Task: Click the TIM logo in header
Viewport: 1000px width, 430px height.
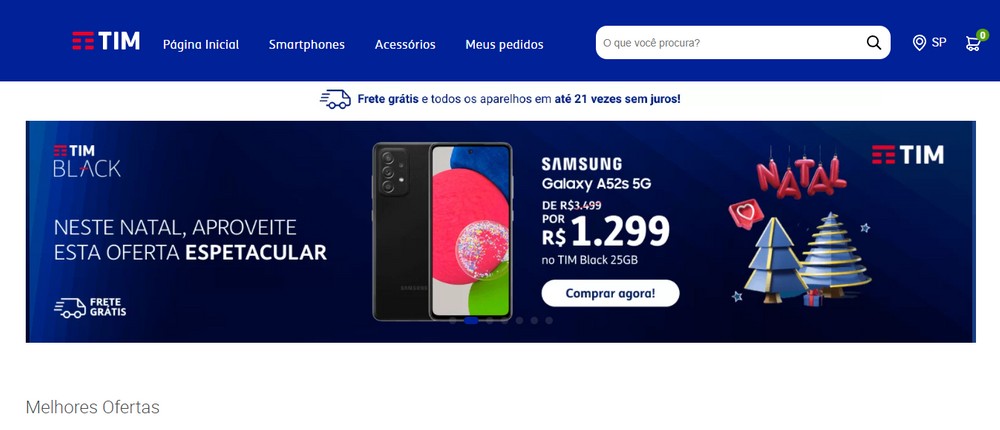Action: [x=106, y=41]
